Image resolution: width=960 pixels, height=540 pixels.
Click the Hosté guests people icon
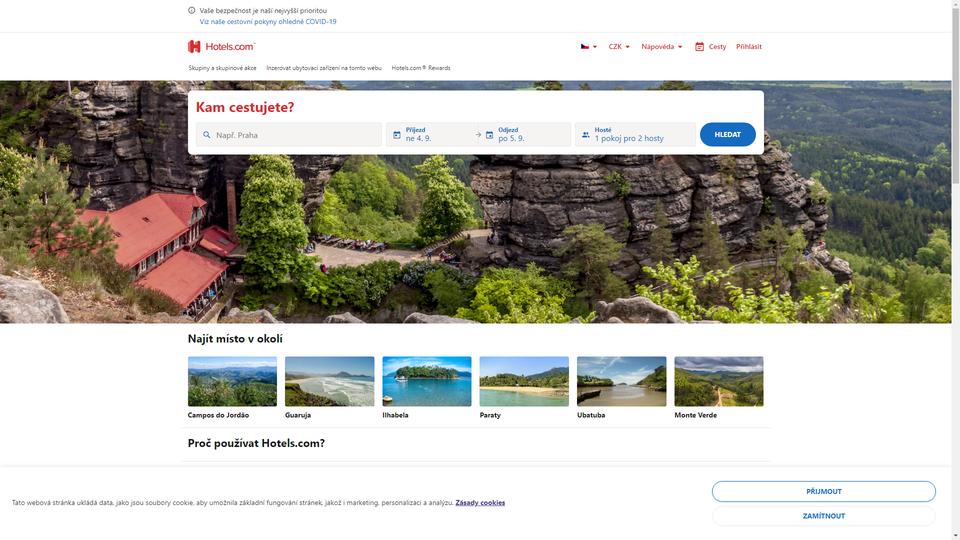586,135
